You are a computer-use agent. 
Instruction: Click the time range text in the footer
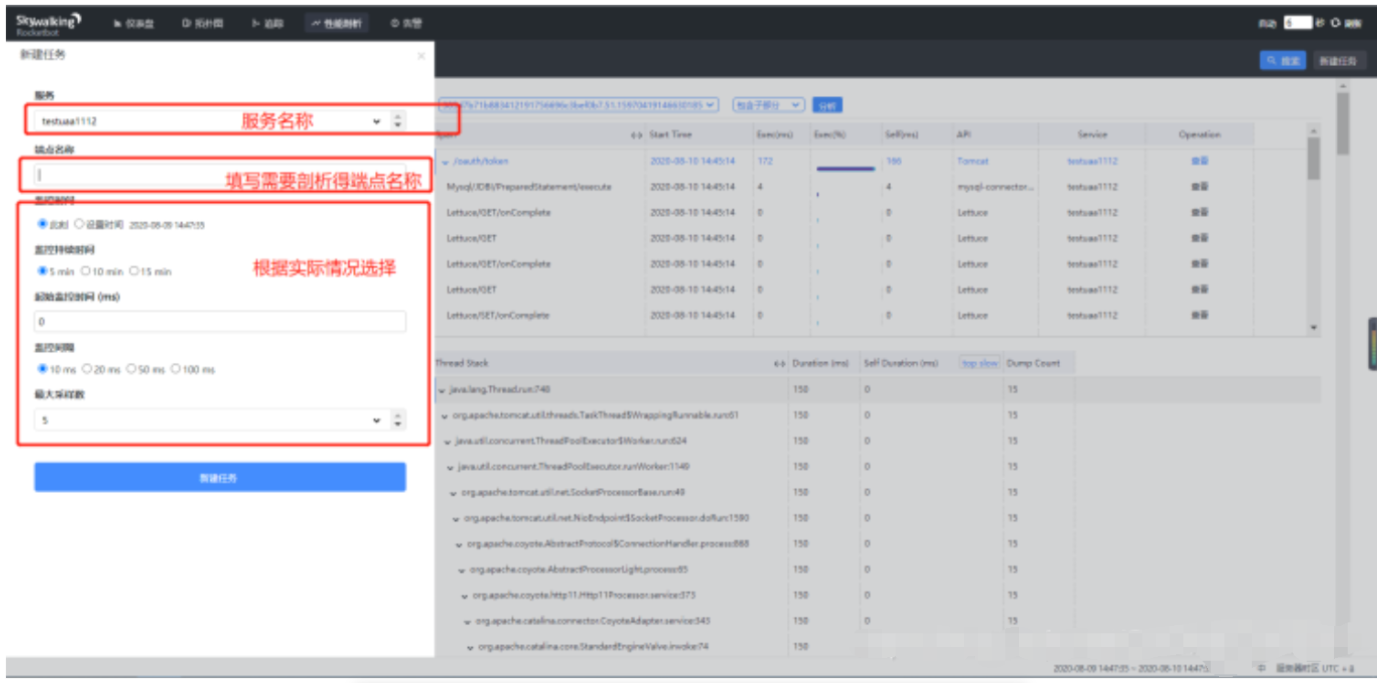[x=1131, y=667]
